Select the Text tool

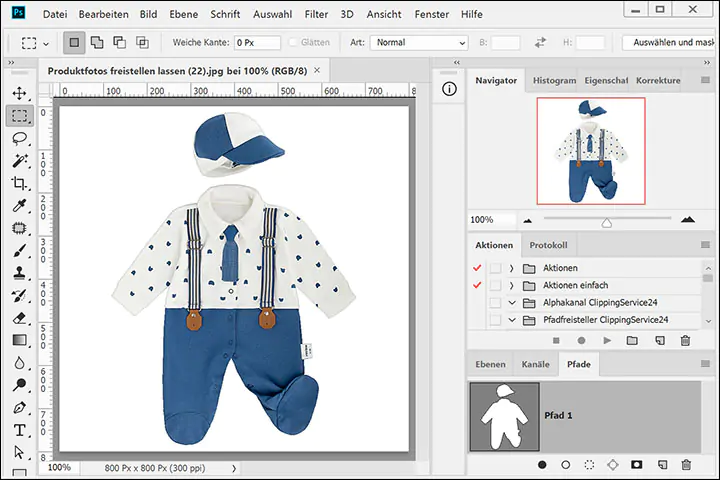point(19,430)
